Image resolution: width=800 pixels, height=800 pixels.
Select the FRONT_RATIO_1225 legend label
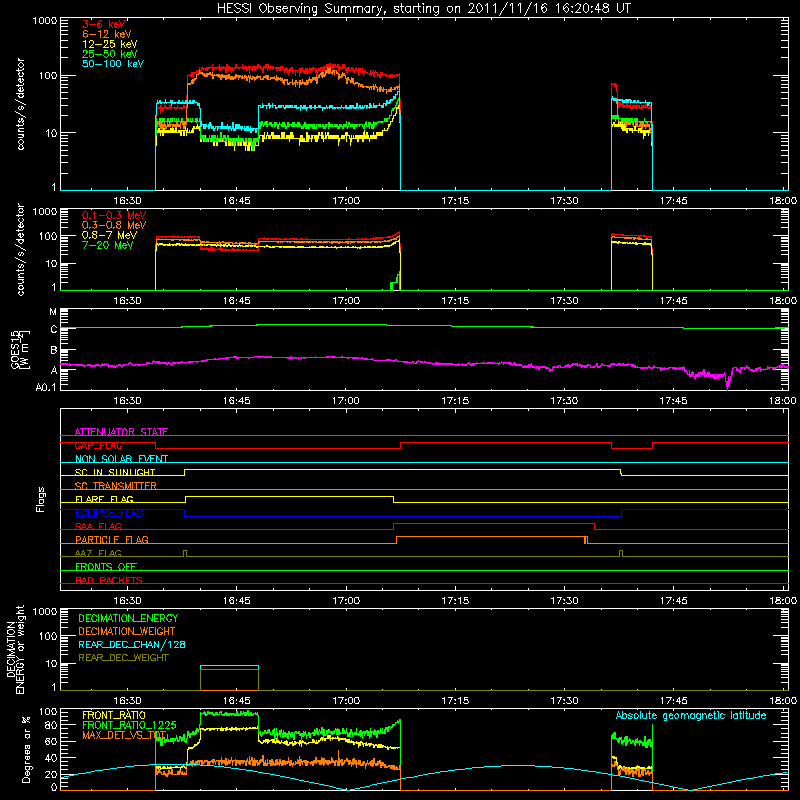click(130, 725)
